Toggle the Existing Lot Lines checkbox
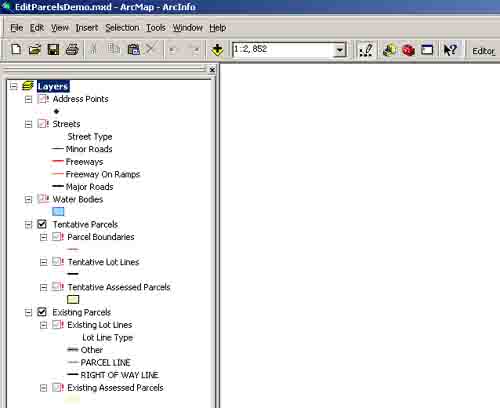The height and width of the screenshot is (408, 500). [x=58, y=324]
